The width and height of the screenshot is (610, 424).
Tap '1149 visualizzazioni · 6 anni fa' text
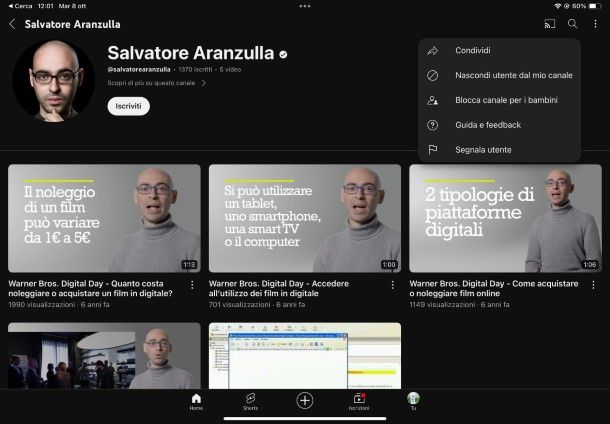(x=459, y=305)
